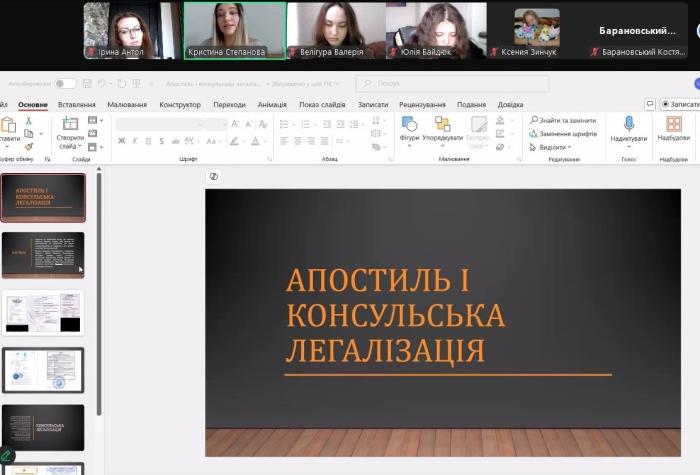Select the second slide thumbnail
The height and width of the screenshot is (475, 700).
pyautogui.click(x=43, y=255)
